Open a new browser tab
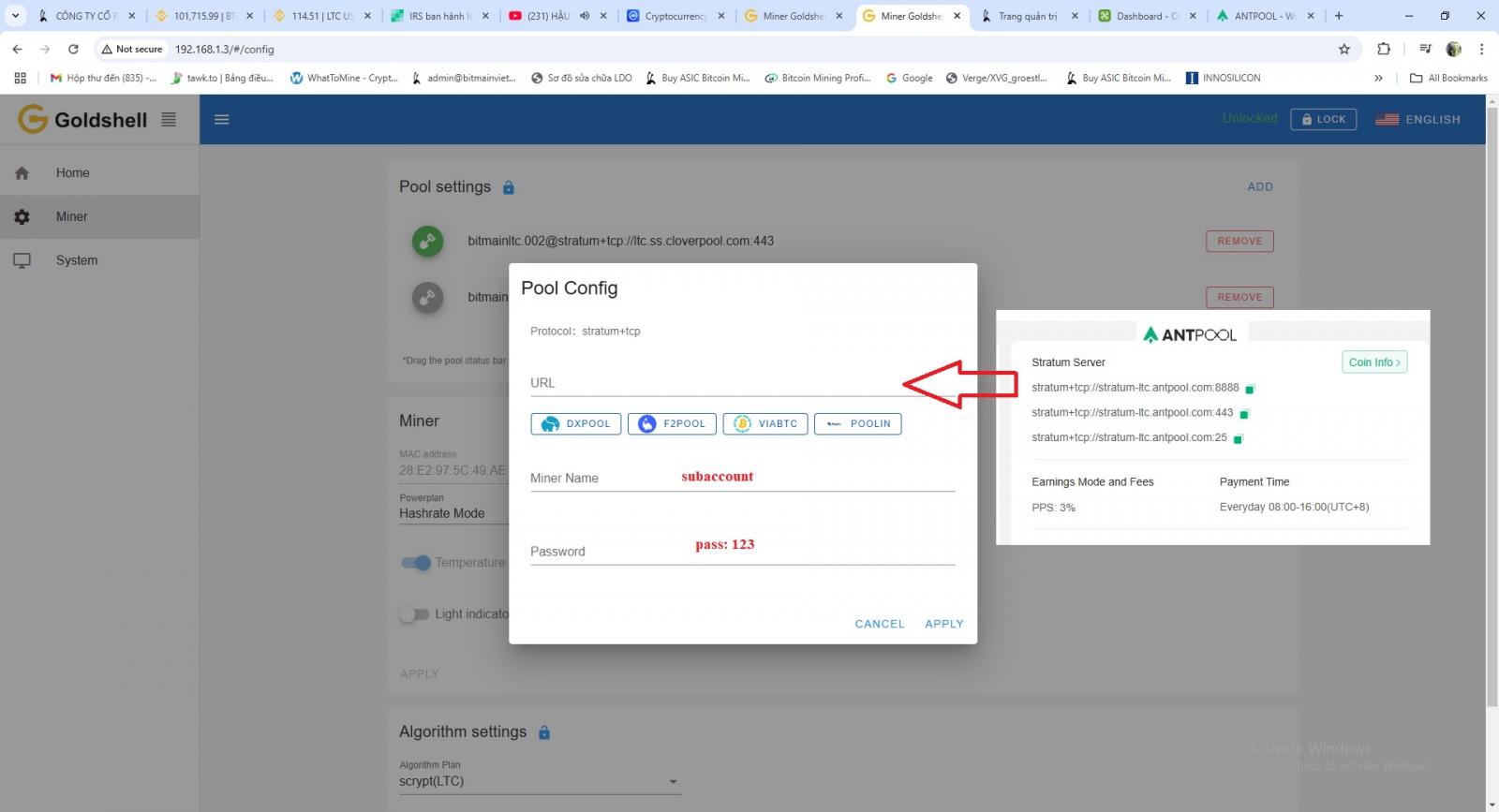Viewport: 1499px width, 812px height. click(x=1339, y=16)
